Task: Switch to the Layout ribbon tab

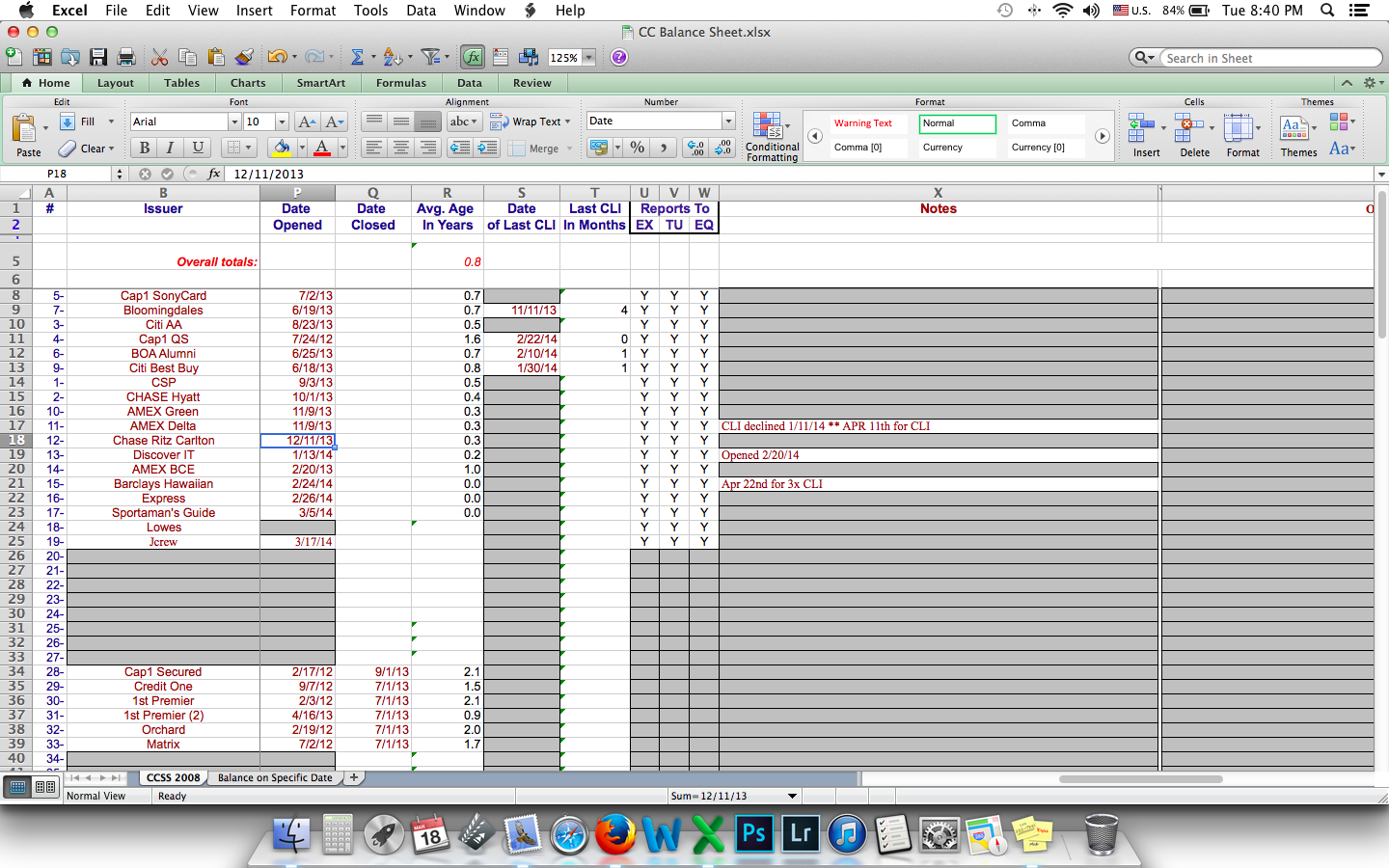Action: point(115,83)
